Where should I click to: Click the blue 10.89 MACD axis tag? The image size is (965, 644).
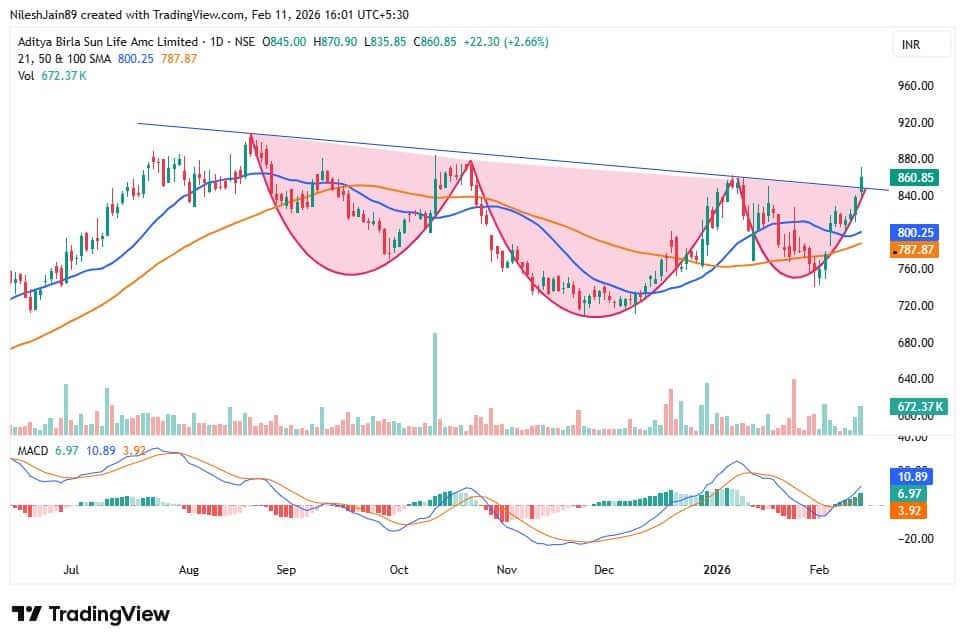(x=911, y=477)
